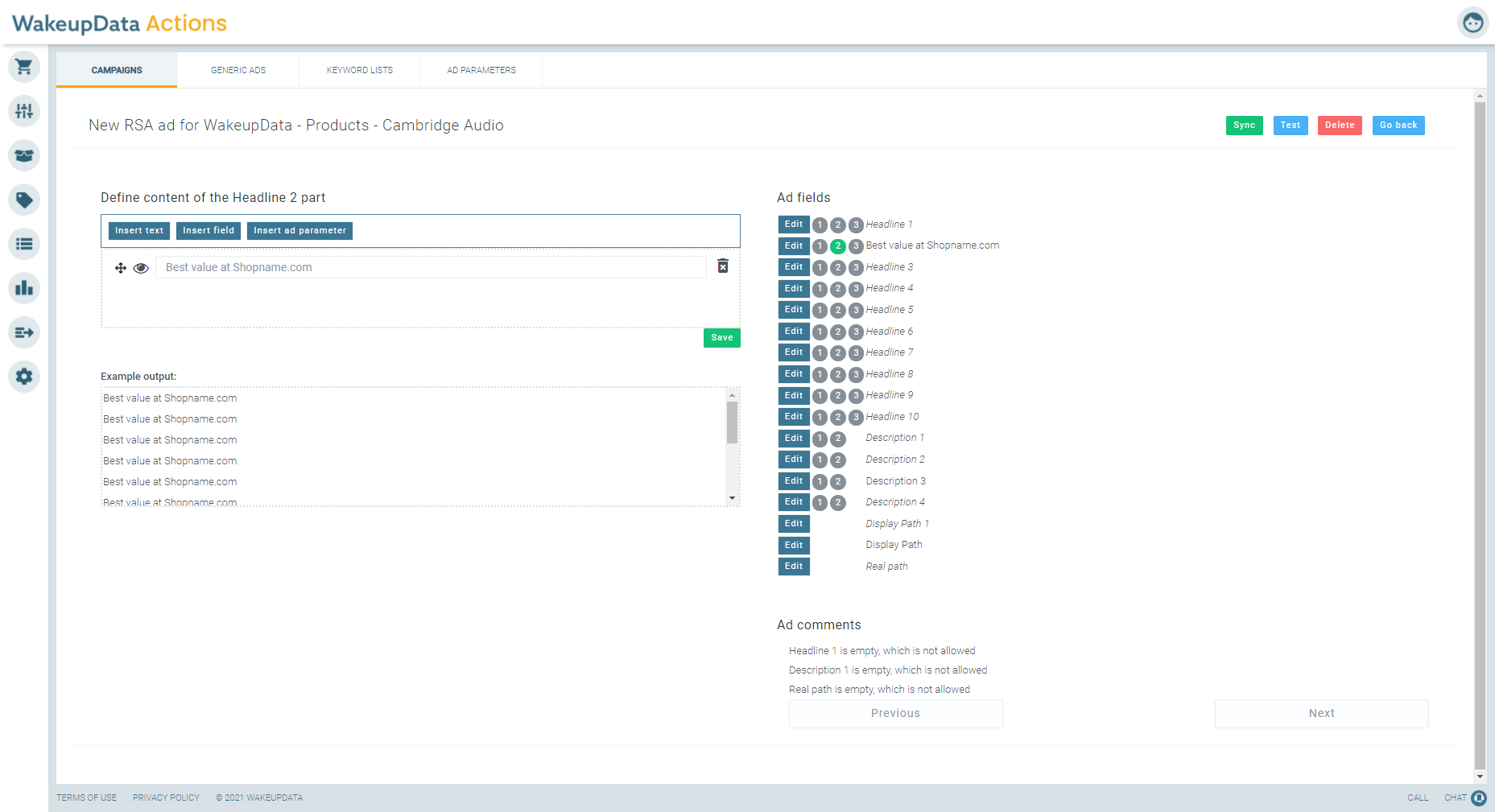Switch to the Generic Ads tab
This screenshot has height=812, width=1495.
238,70
